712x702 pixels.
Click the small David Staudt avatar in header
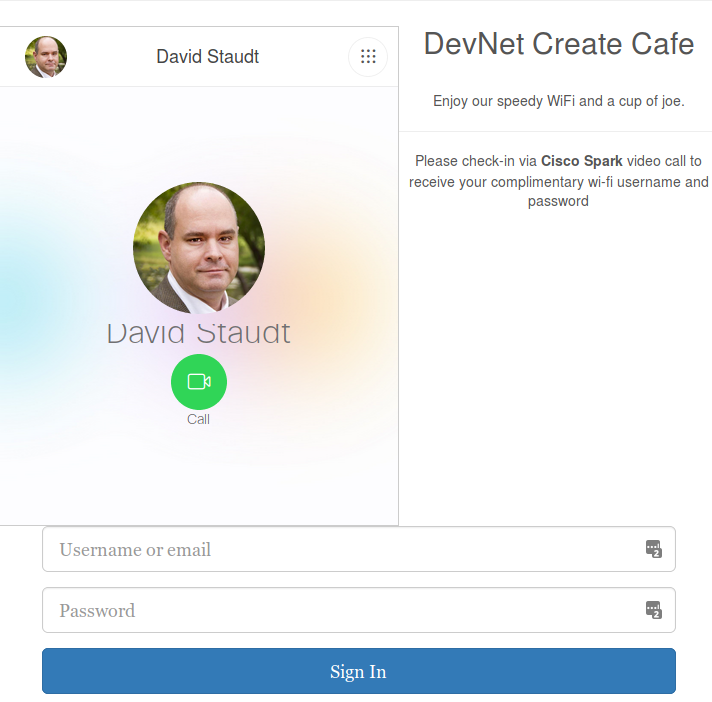(46, 57)
